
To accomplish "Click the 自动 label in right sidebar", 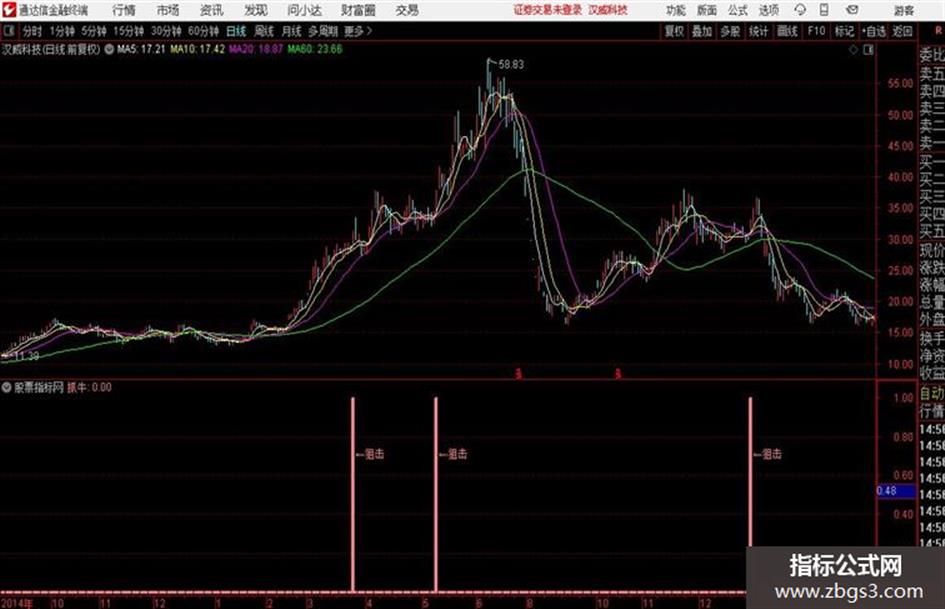I will pyautogui.click(x=932, y=394).
